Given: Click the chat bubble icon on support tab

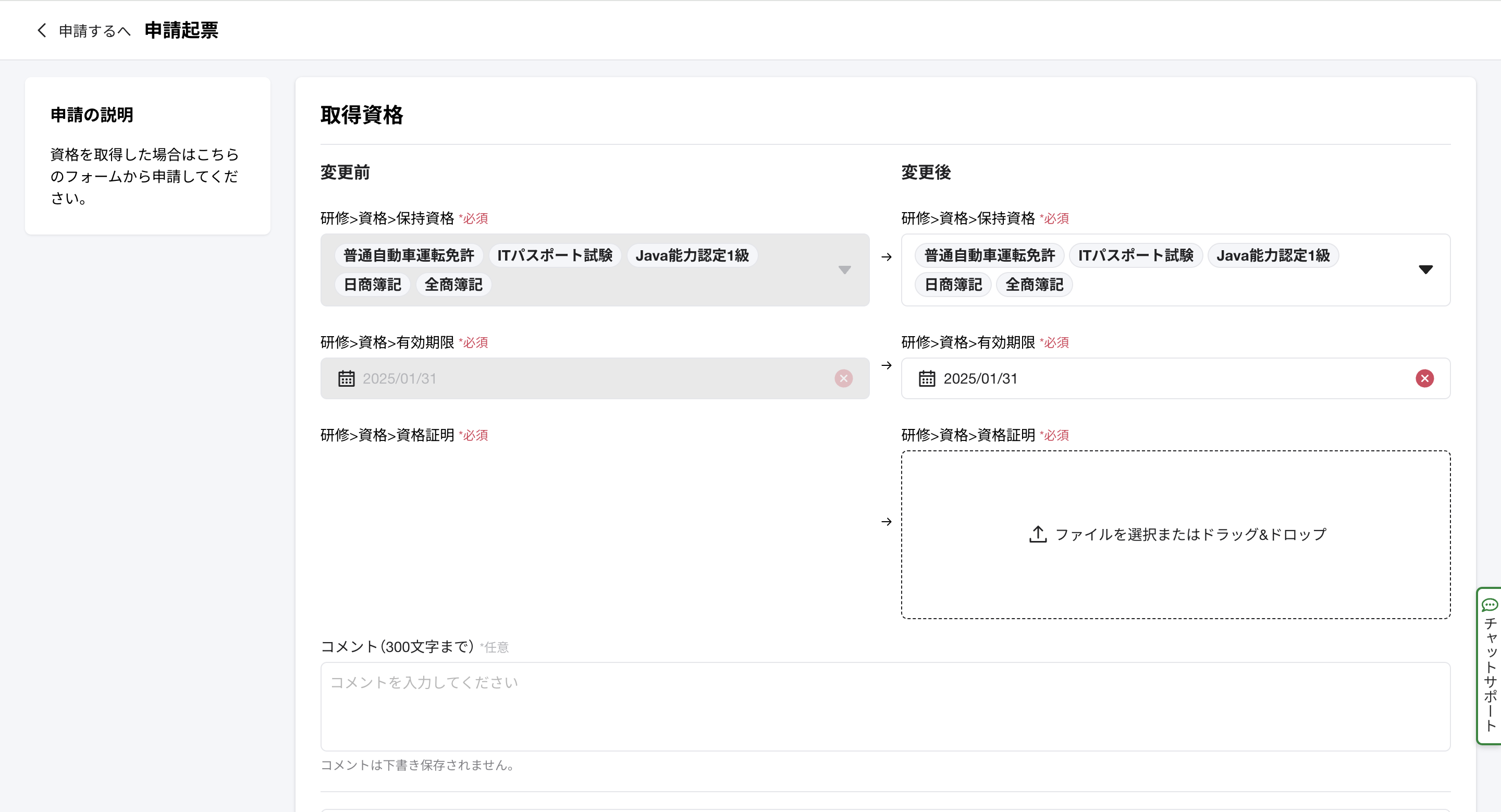Looking at the screenshot, I should [1490, 605].
